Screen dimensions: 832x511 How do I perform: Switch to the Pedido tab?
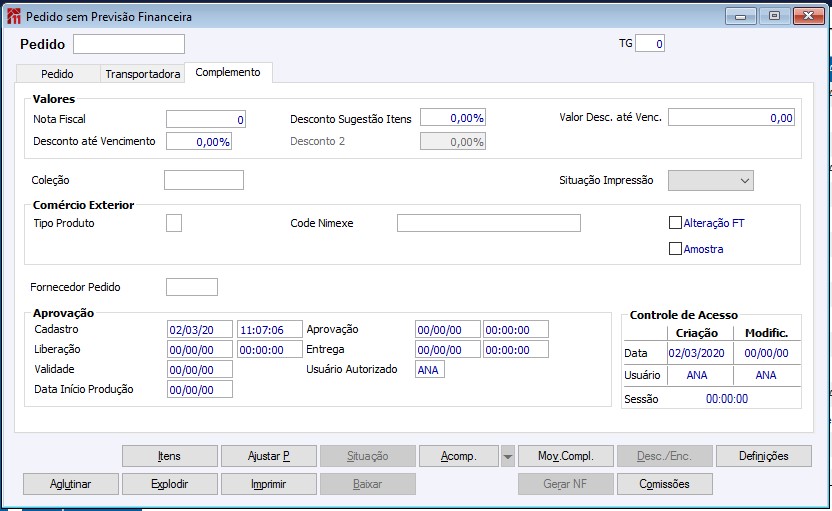click(58, 74)
